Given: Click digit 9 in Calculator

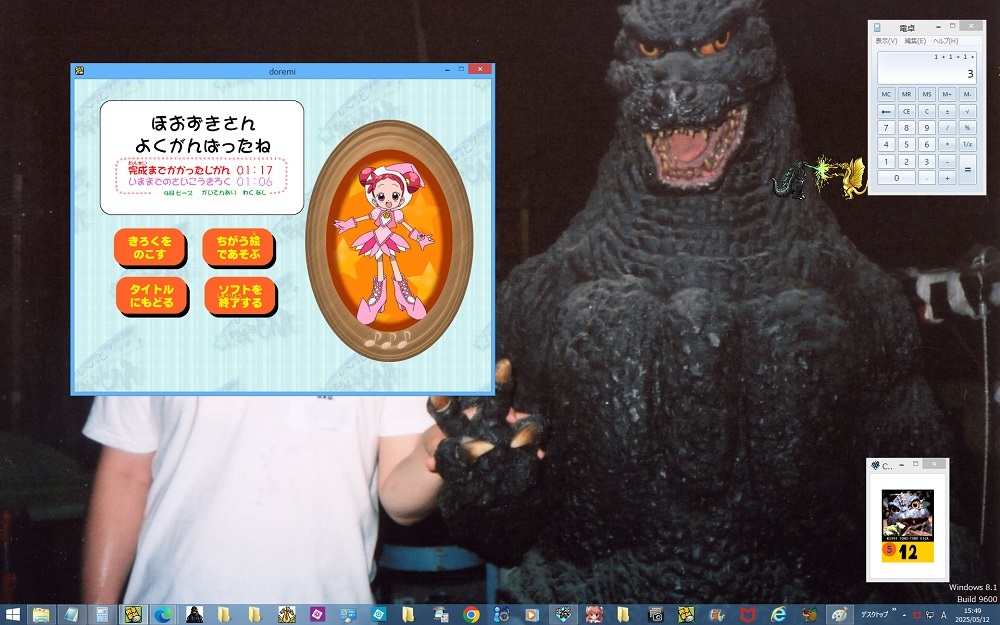Looking at the screenshot, I should [927, 128].
